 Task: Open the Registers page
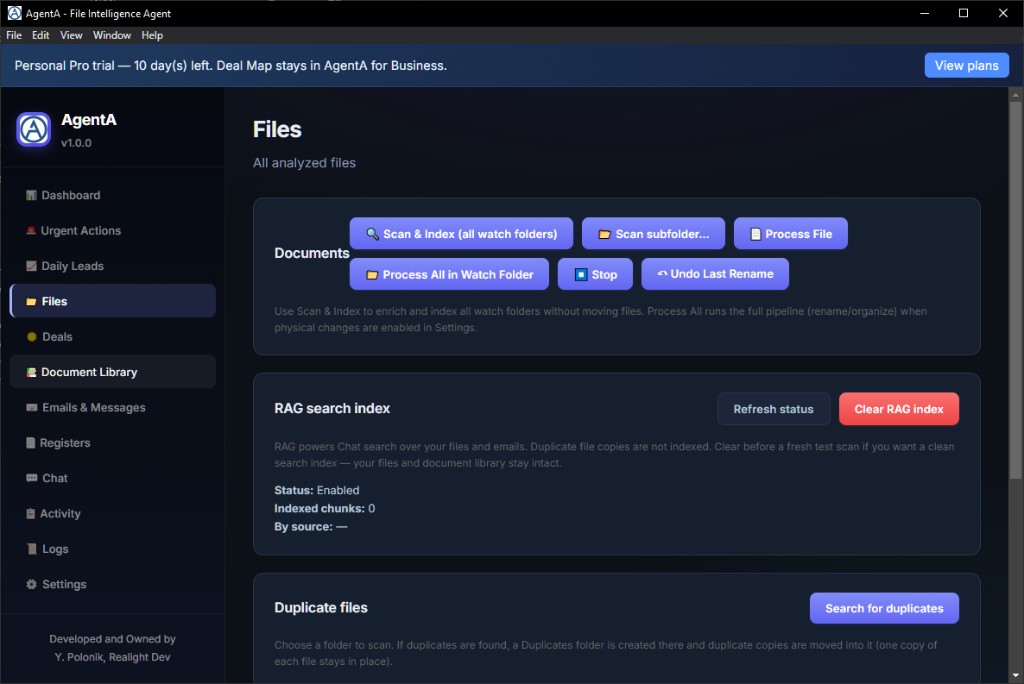coord(112,442)
